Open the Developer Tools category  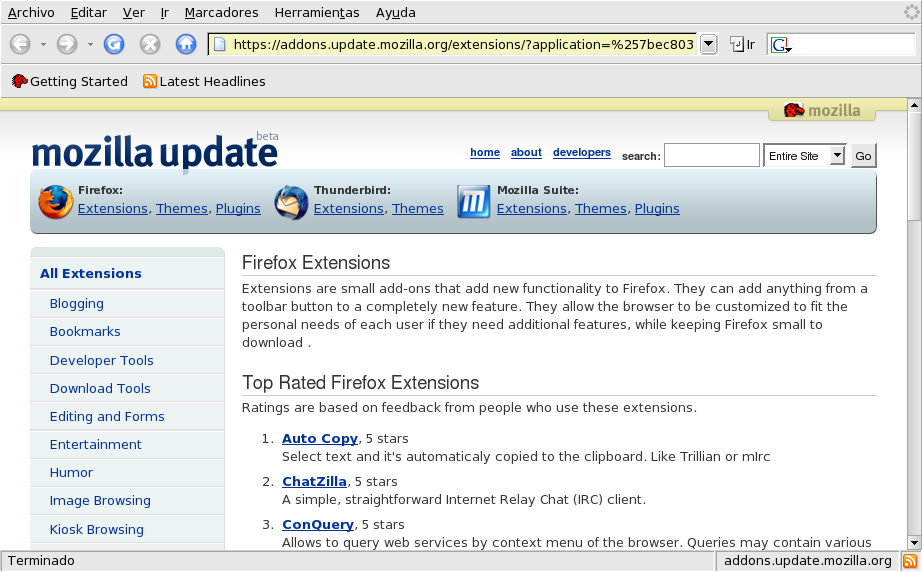click(101, 360)
